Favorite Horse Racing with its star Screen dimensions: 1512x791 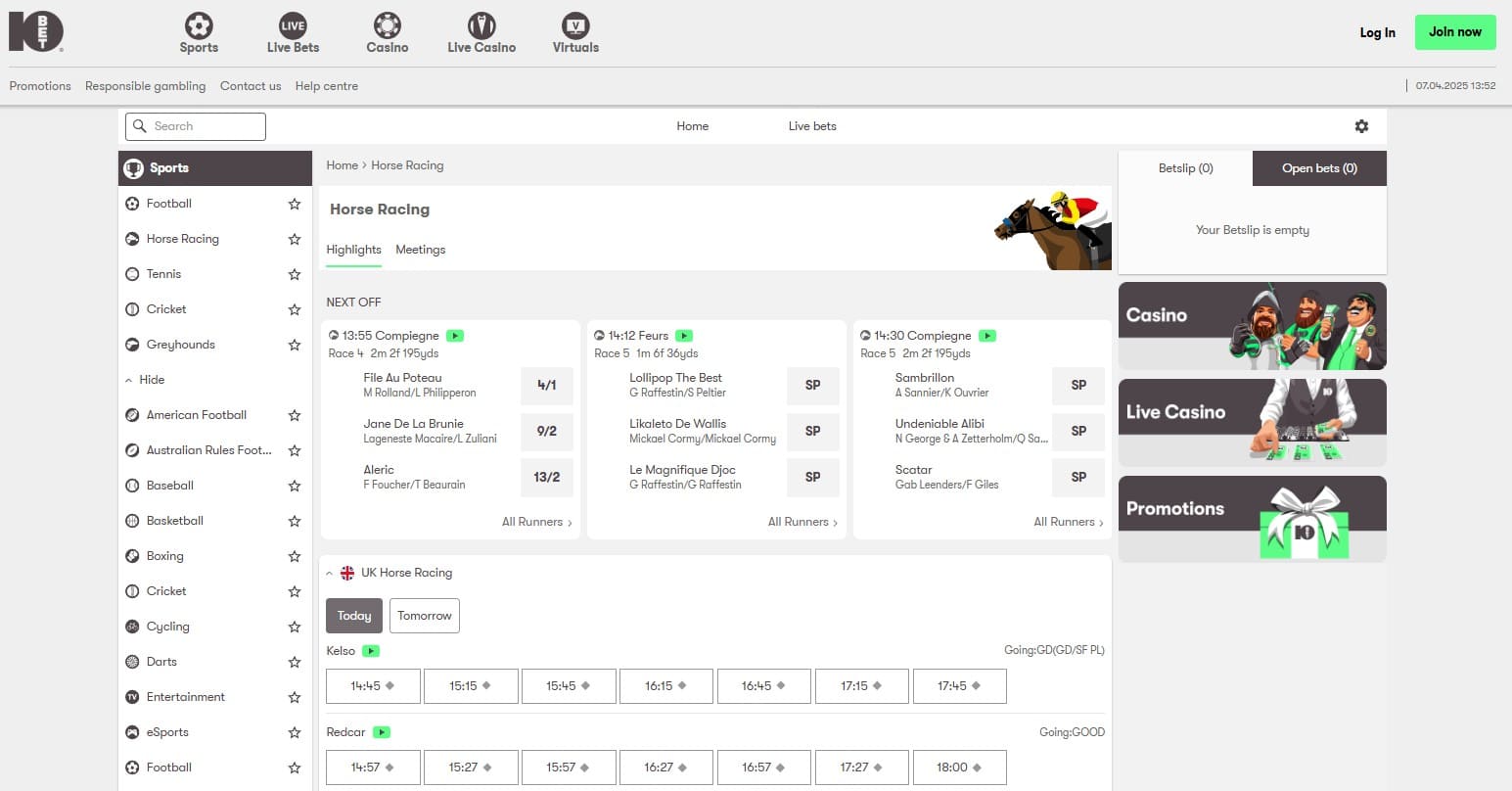click(x=295, y=239)
